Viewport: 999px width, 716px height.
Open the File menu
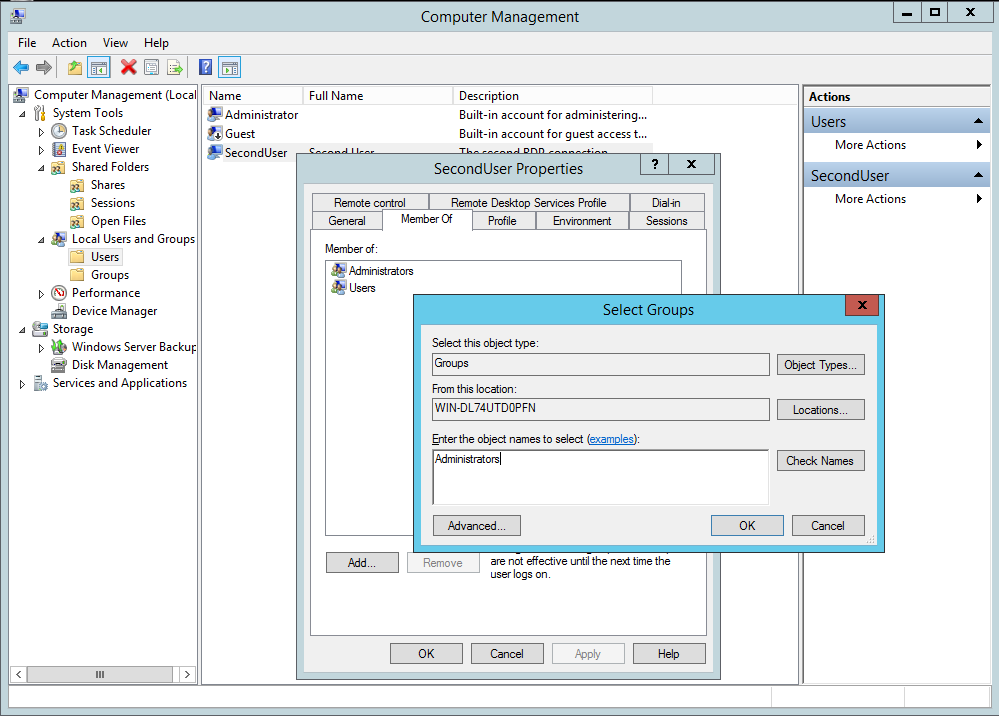click(27, 43)
